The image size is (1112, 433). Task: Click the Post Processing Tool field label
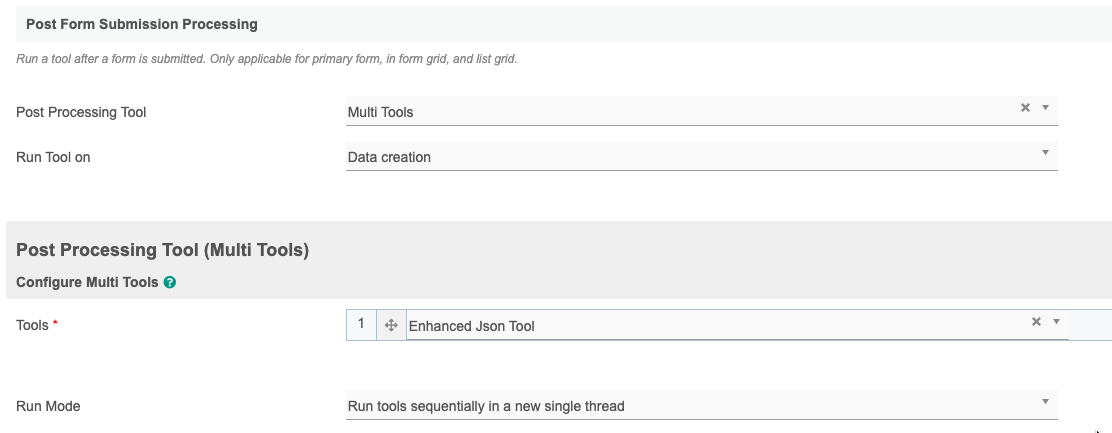coord(81,112)
